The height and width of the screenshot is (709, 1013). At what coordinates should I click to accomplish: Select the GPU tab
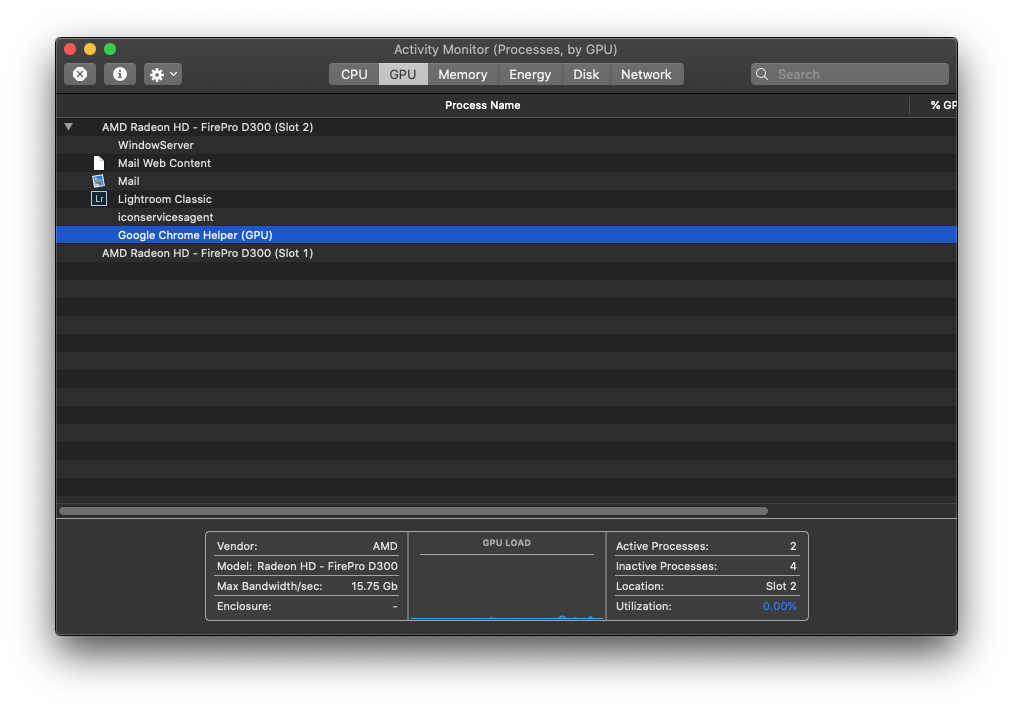(x=402, y=74)
